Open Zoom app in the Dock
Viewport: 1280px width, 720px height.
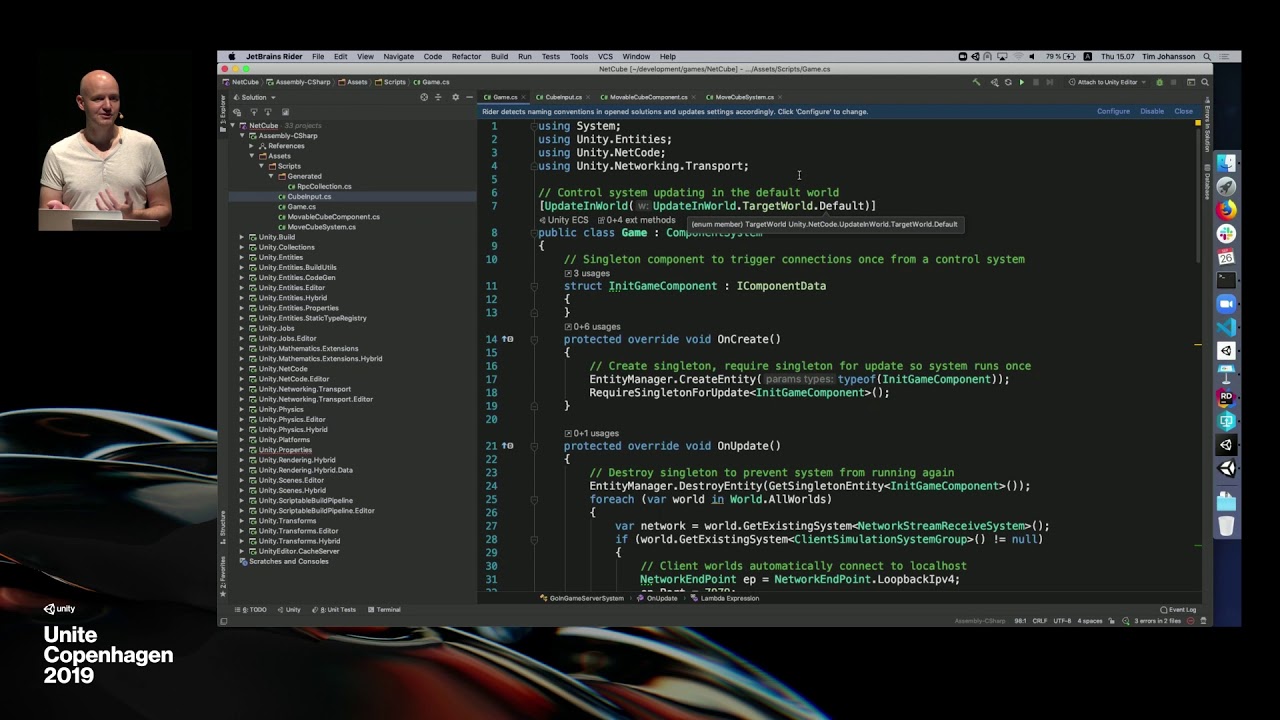[1226, 304]
